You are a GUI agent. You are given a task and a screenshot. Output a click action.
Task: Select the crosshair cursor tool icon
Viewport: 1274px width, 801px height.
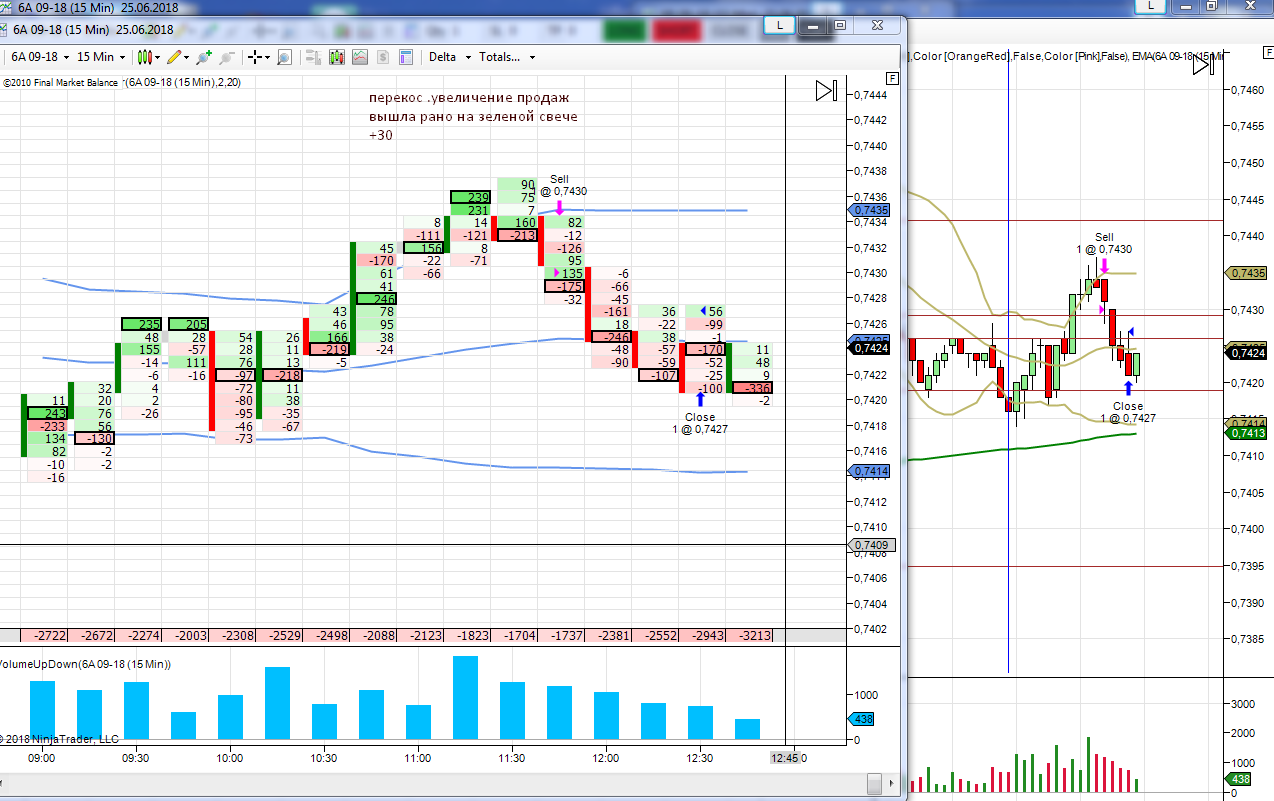pos(256,57)
